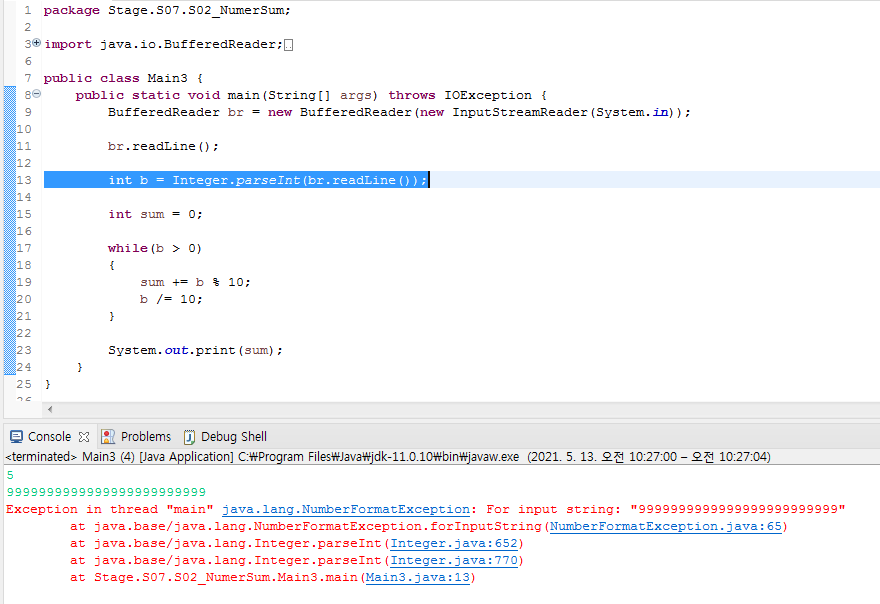This screenshot has width=880, height=604.
Task: Click the 'Exception in thread "main"' text
Action: (110, 510)
